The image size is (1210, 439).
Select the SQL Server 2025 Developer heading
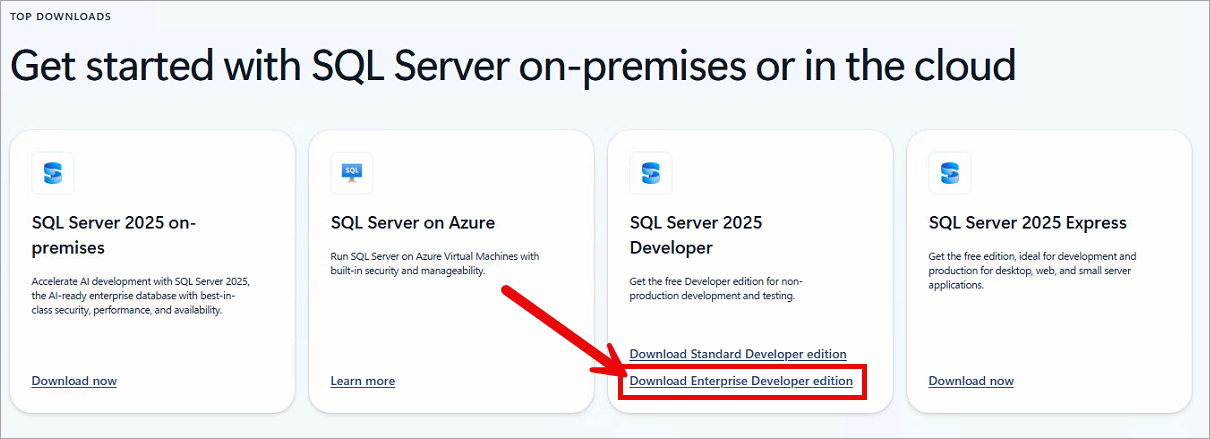(x=696, y=235)
